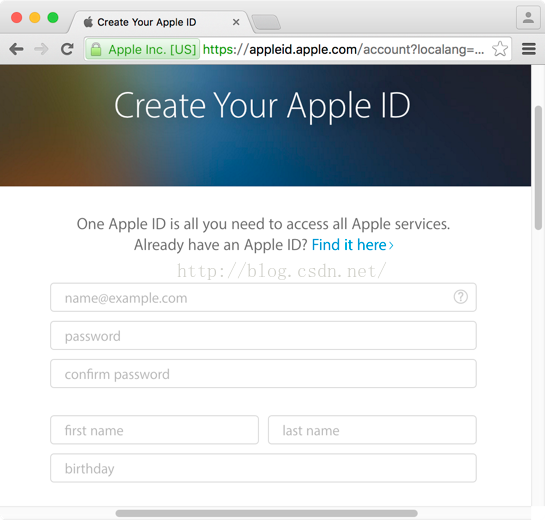Viewport: 545px width, 520px height.
Task: Click the confirm password field
Action: pyautogui.click(x=263, y=374)
